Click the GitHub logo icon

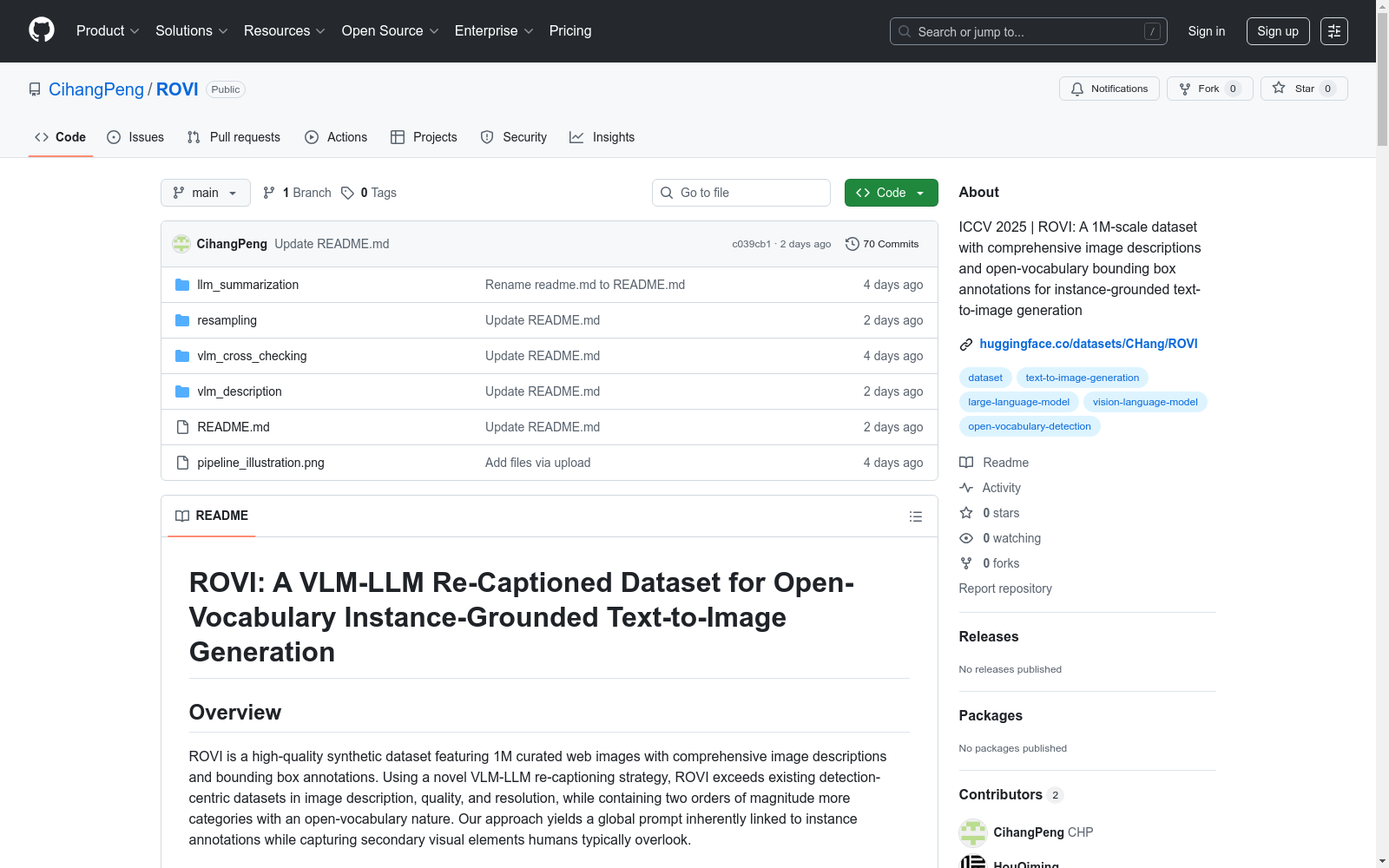(42, 30)
